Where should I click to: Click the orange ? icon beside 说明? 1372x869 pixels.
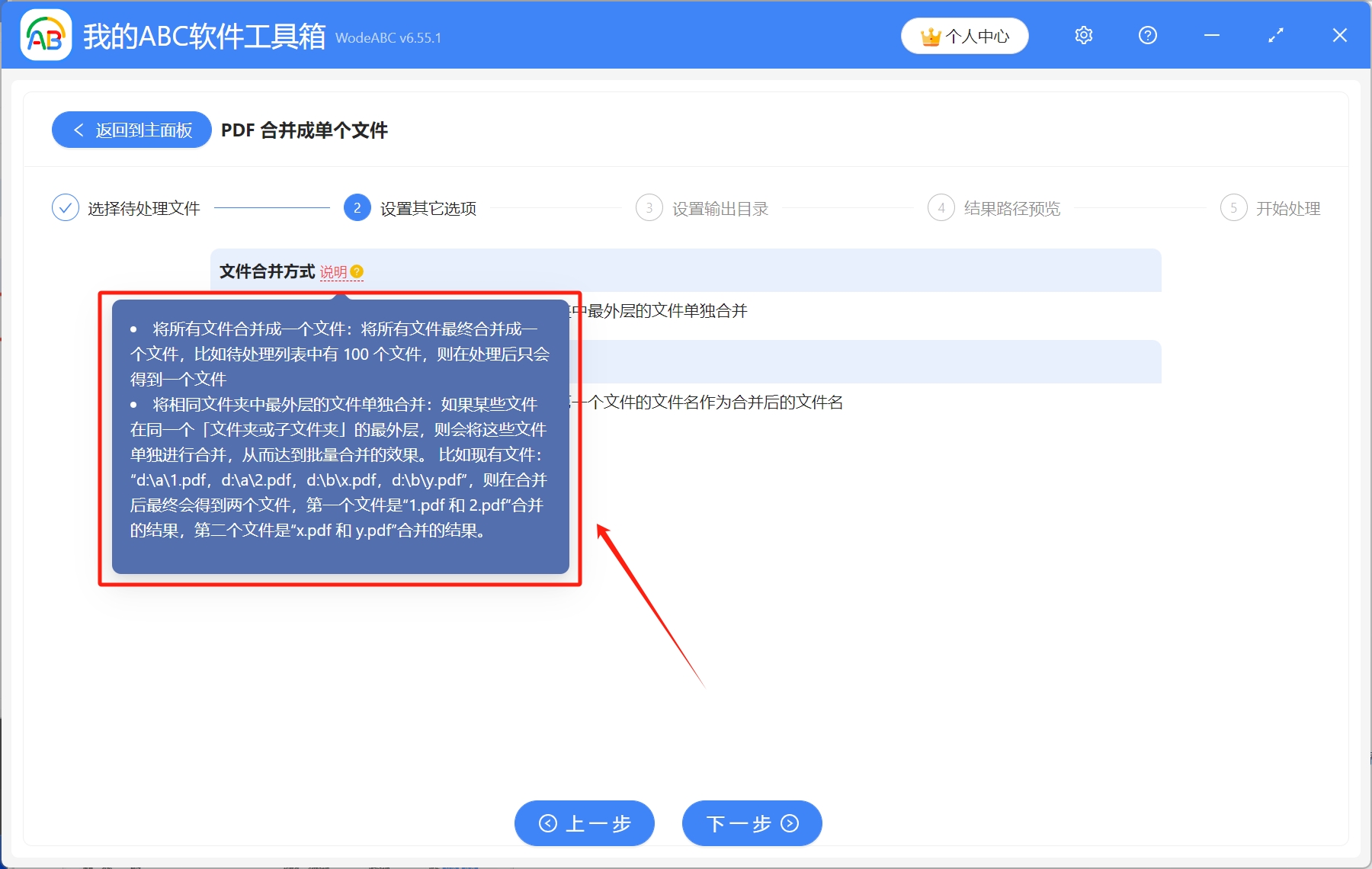tap(358, 271)
